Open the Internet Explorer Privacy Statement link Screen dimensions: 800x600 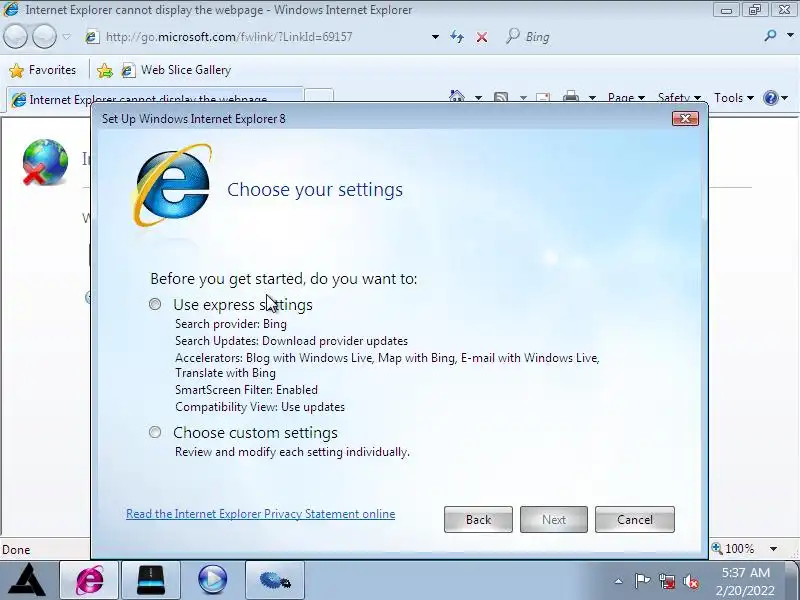pos(261,514)
